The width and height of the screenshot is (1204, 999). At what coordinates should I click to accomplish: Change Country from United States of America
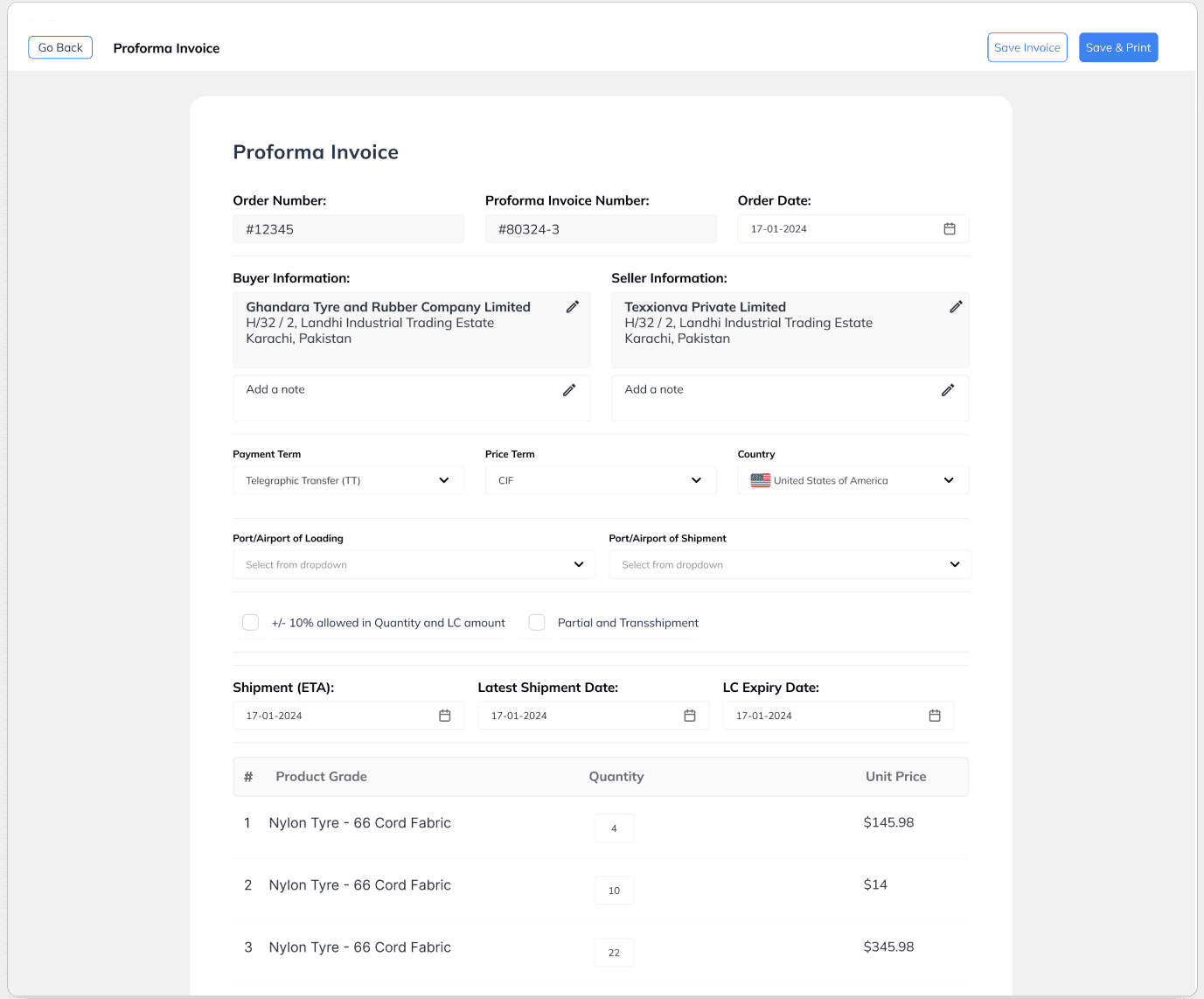pyautogui.click(x=853, y=480)
